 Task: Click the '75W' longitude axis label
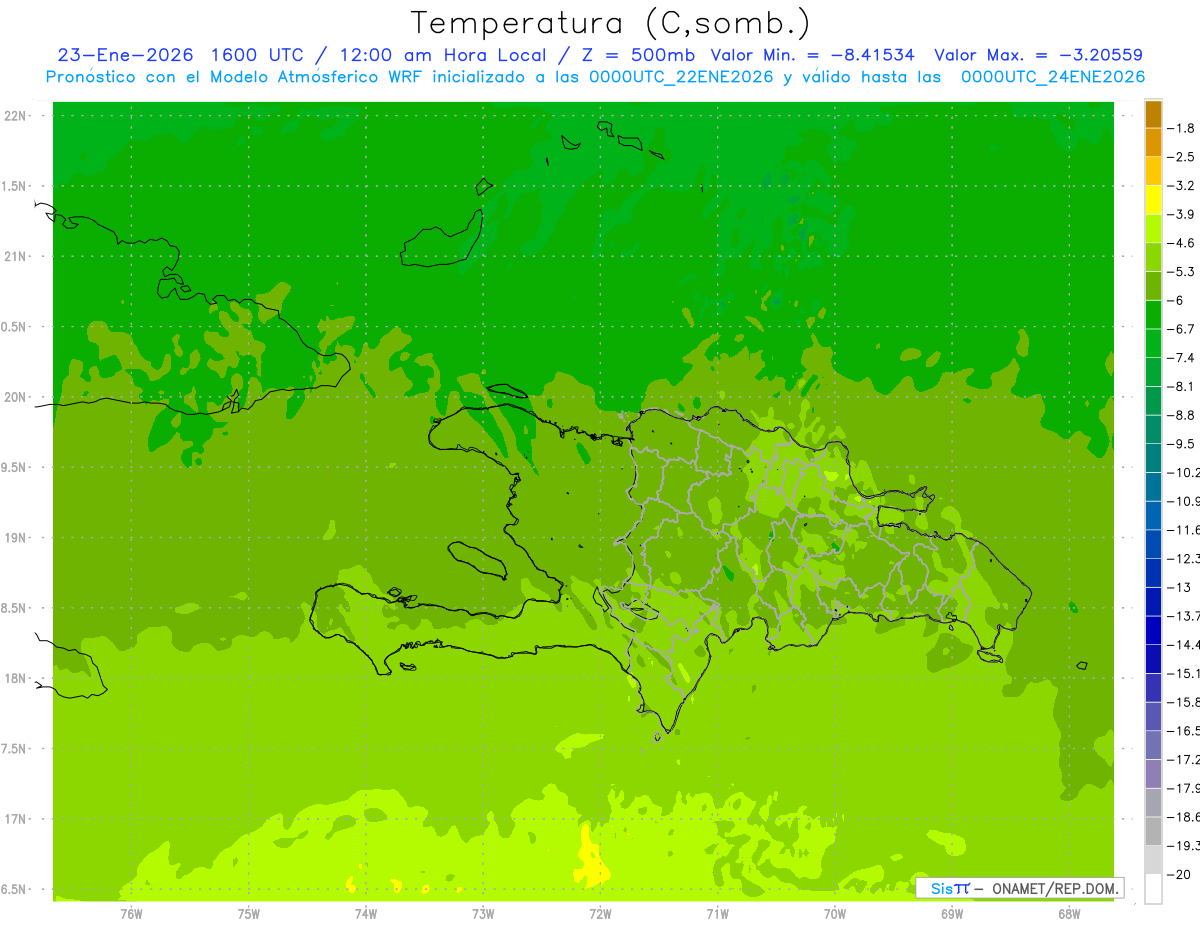click(248, 913)
